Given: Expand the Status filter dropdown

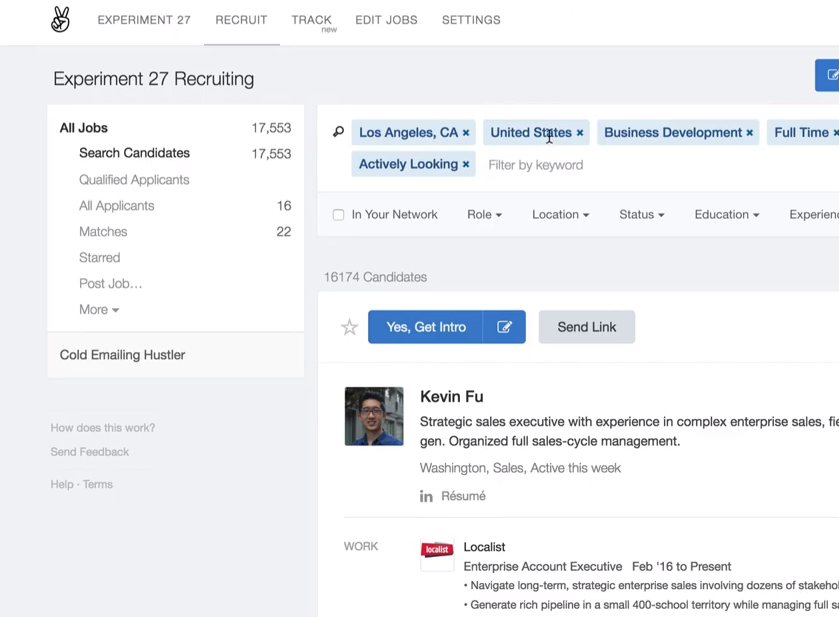Looking at the screenshot, I should tap(641, 215).
